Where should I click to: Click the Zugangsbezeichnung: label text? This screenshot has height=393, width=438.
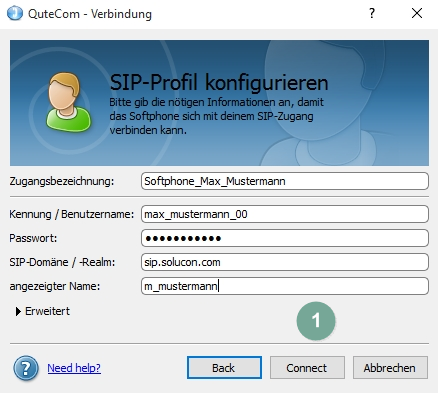pyautogui.click(x=62, y=181)
